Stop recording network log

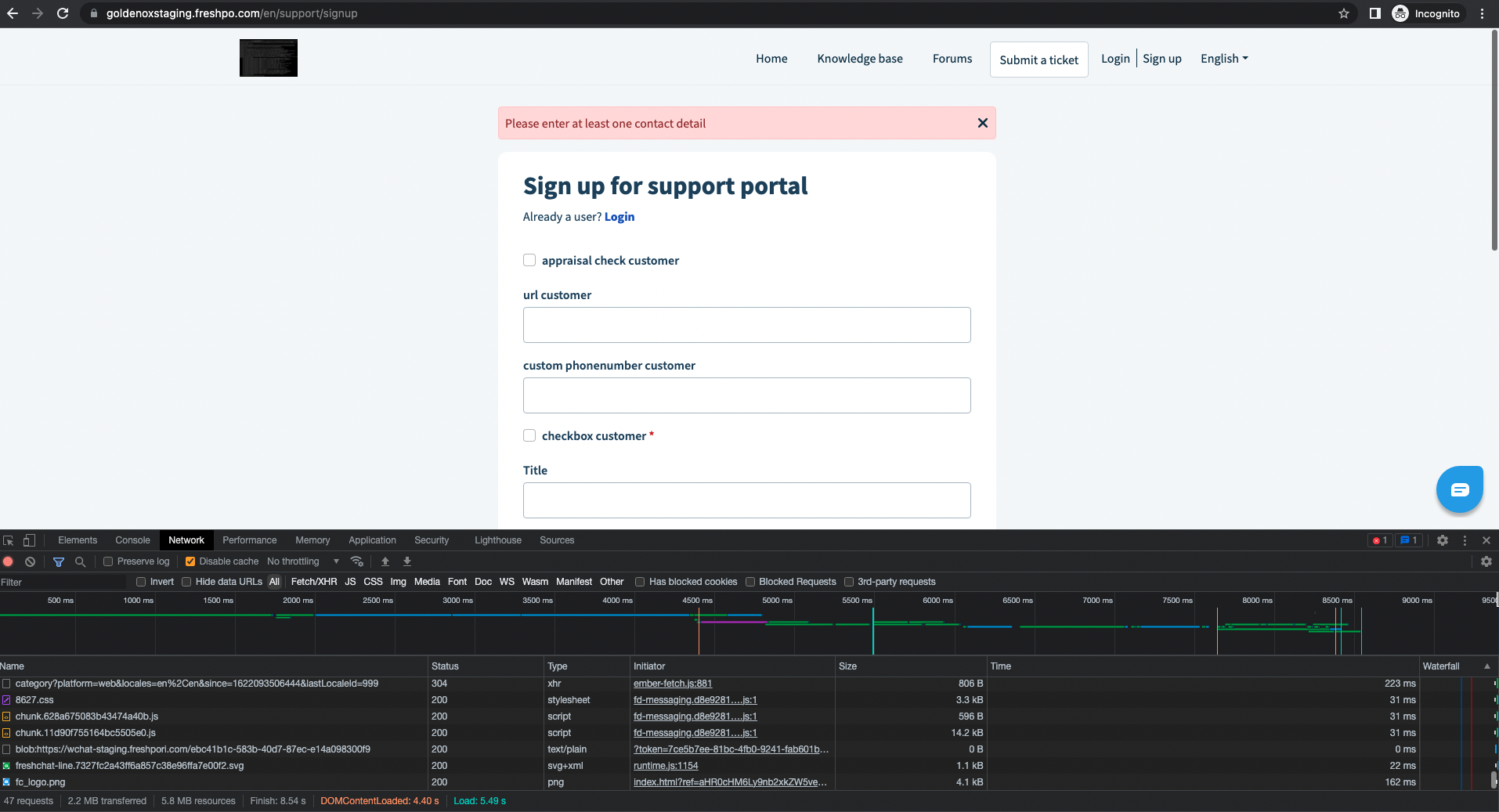[x=9, y=561]
